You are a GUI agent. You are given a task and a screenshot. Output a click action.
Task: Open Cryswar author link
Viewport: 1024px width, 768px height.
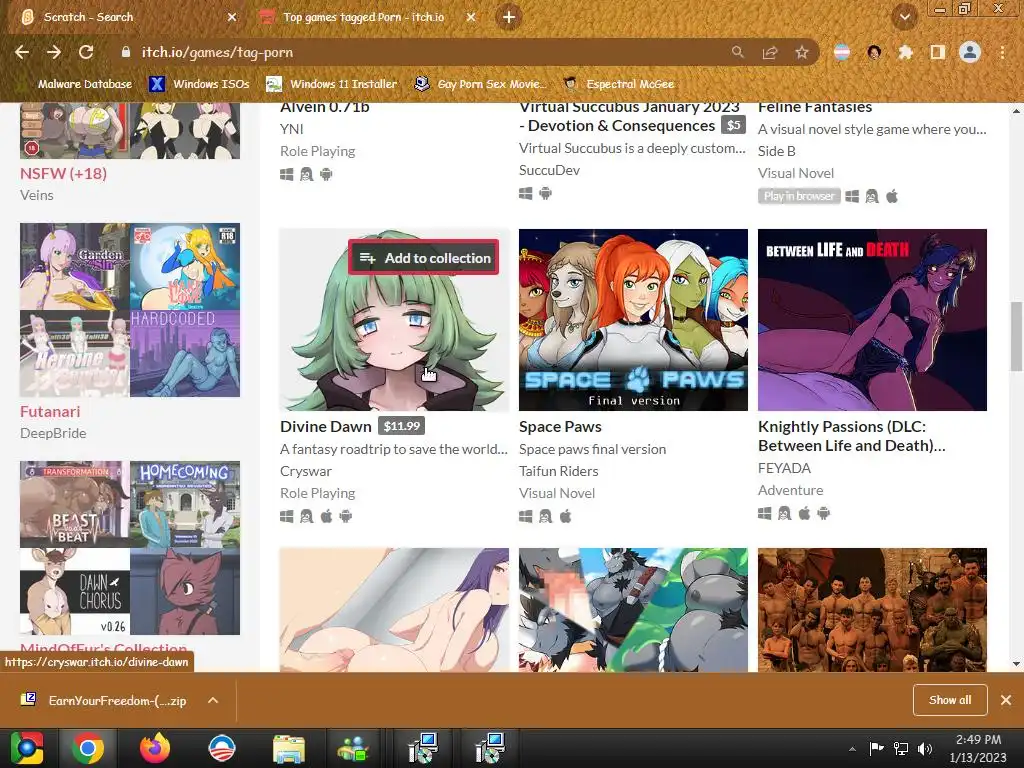306,471
